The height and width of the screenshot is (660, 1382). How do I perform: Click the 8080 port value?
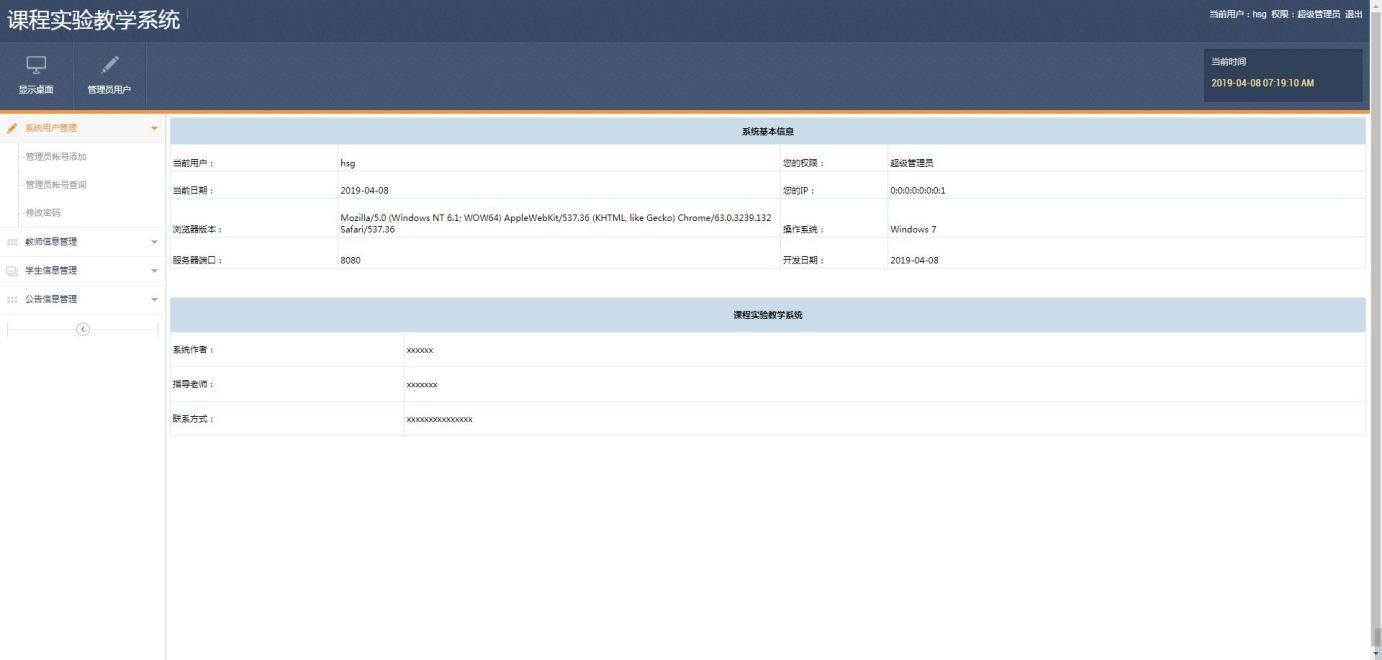click(x=350, y=260)
